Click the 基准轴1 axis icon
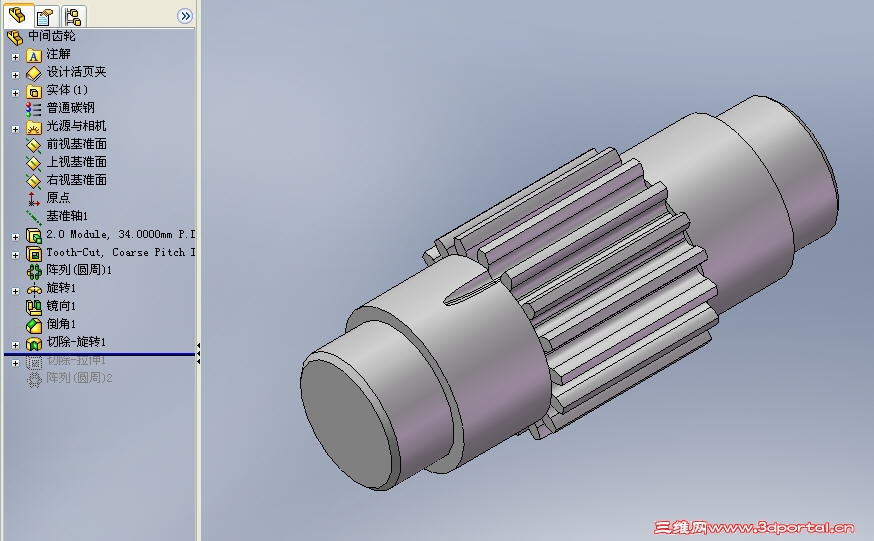 point(33,217)
